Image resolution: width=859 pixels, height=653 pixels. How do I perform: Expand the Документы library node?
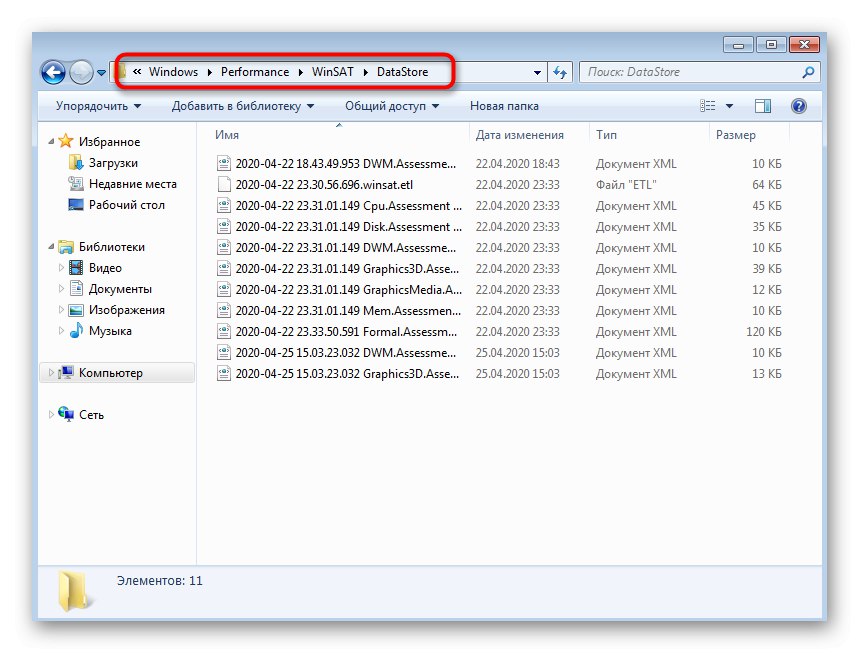tap(61, 289)
